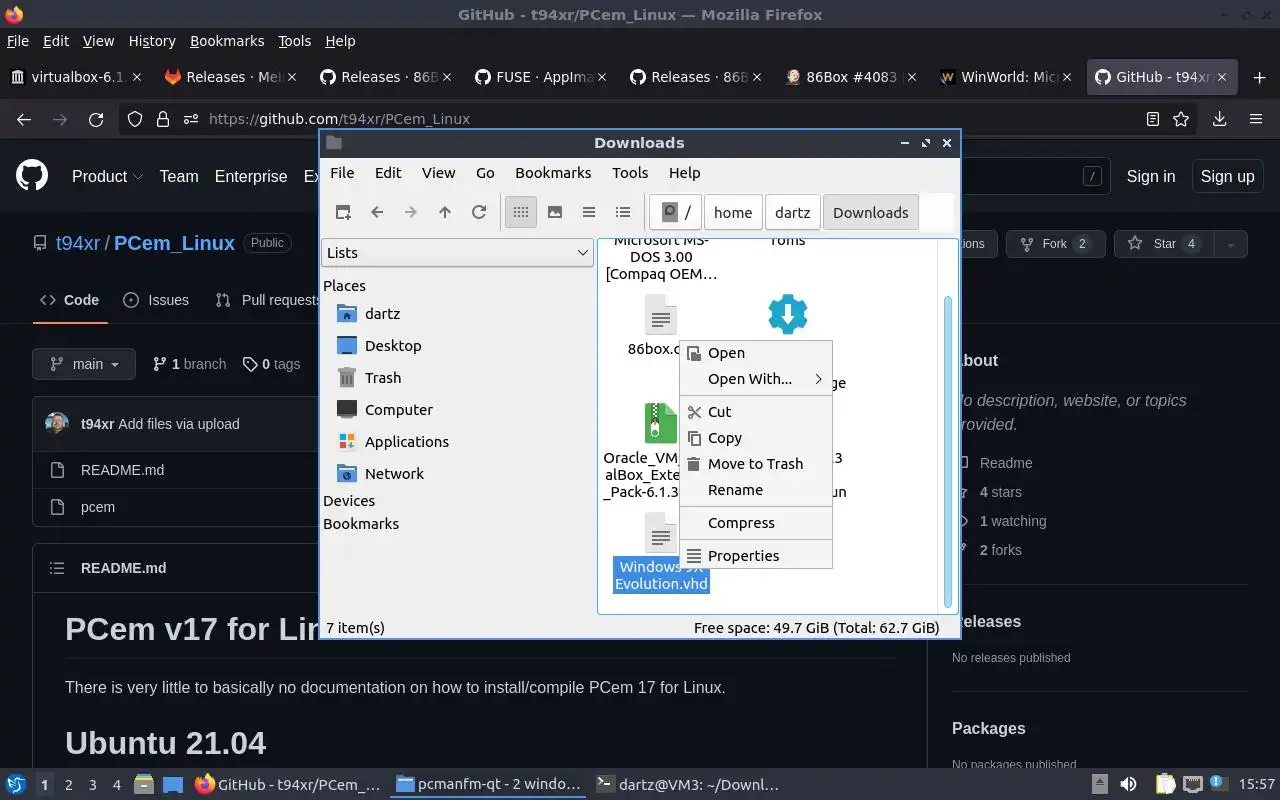Select 'Applications' in Places sidebar
The height and width of the screenshot is (800, 1280).
click(x=407, y=441)
